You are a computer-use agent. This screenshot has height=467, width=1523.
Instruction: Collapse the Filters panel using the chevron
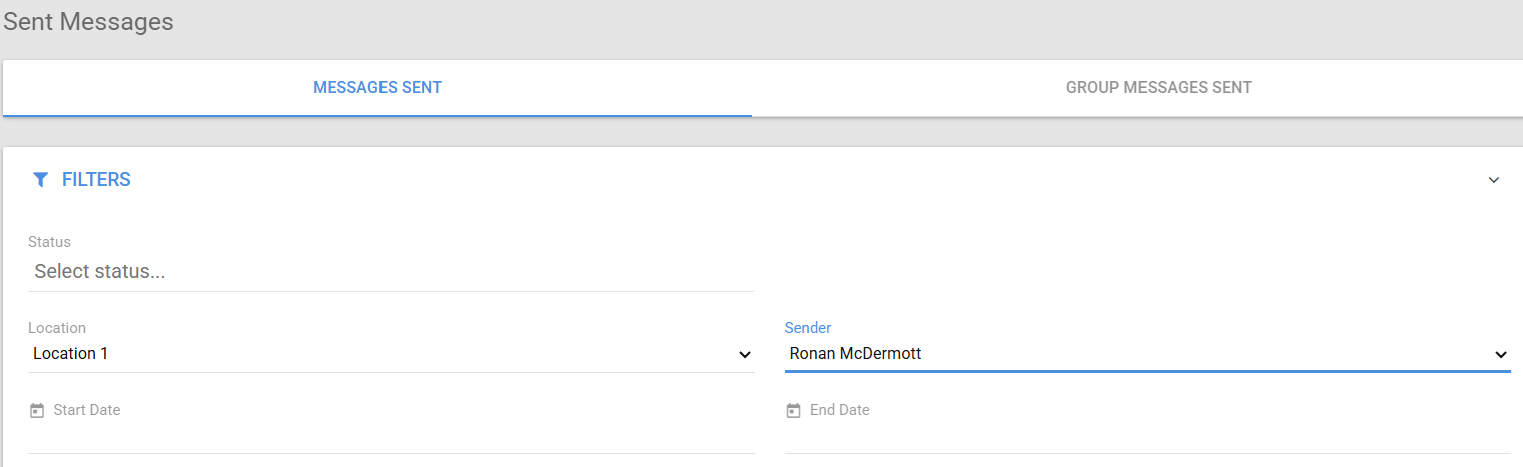pyautogui.click(x=1494, y=180)
